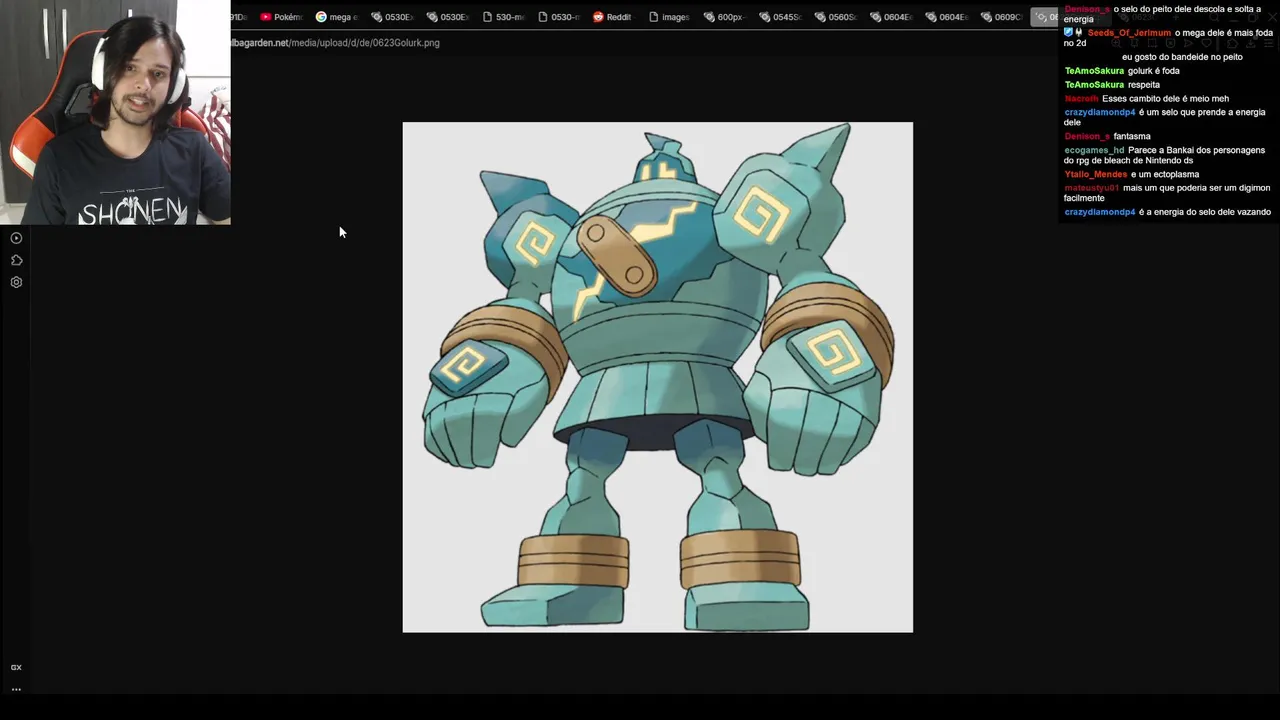Click username Ytallo_Mendes in chat
This screenshot has height=720, width=1280.
click(x=1096, y=174)
